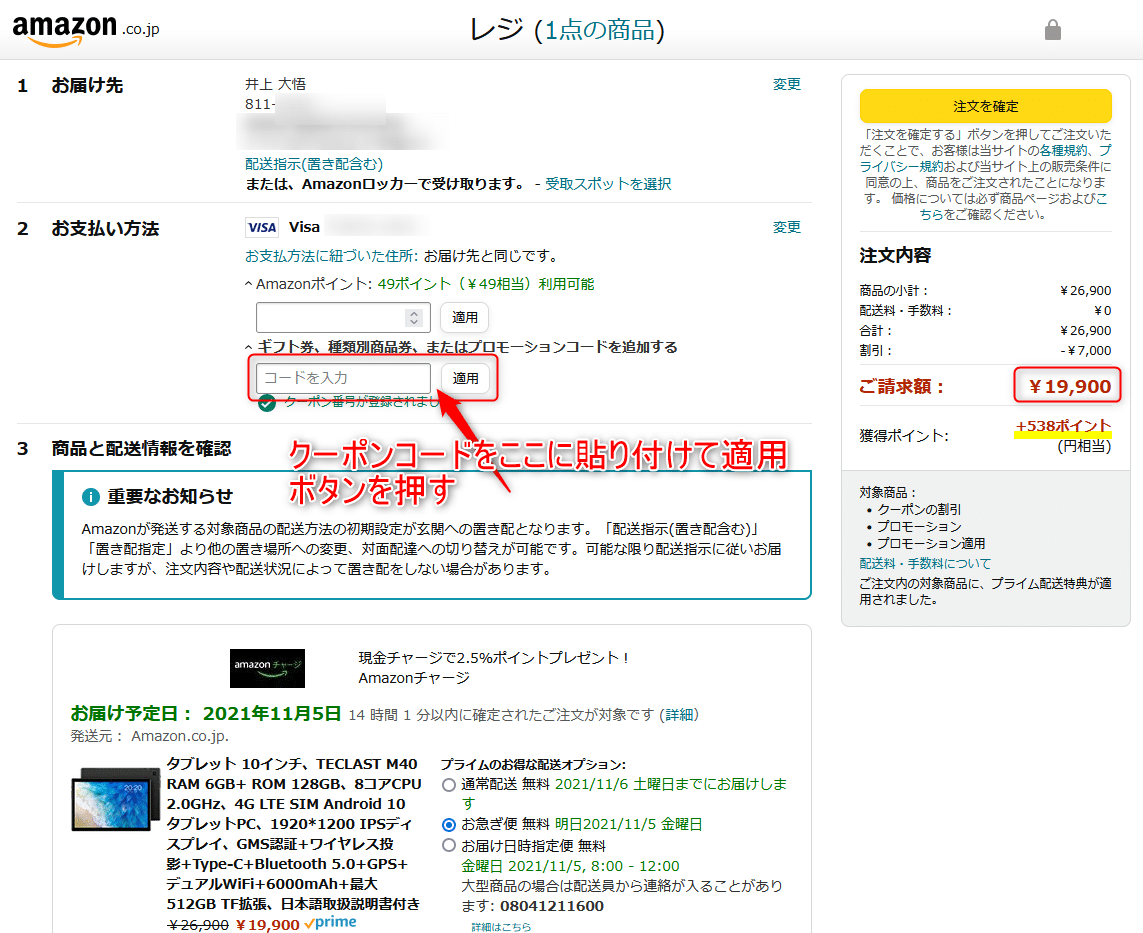Collapse the ギフト券・プロモーションコード section chevron
Image resolution: width=1143 pixels, height=933 pixels.
[x=249, y=348]
